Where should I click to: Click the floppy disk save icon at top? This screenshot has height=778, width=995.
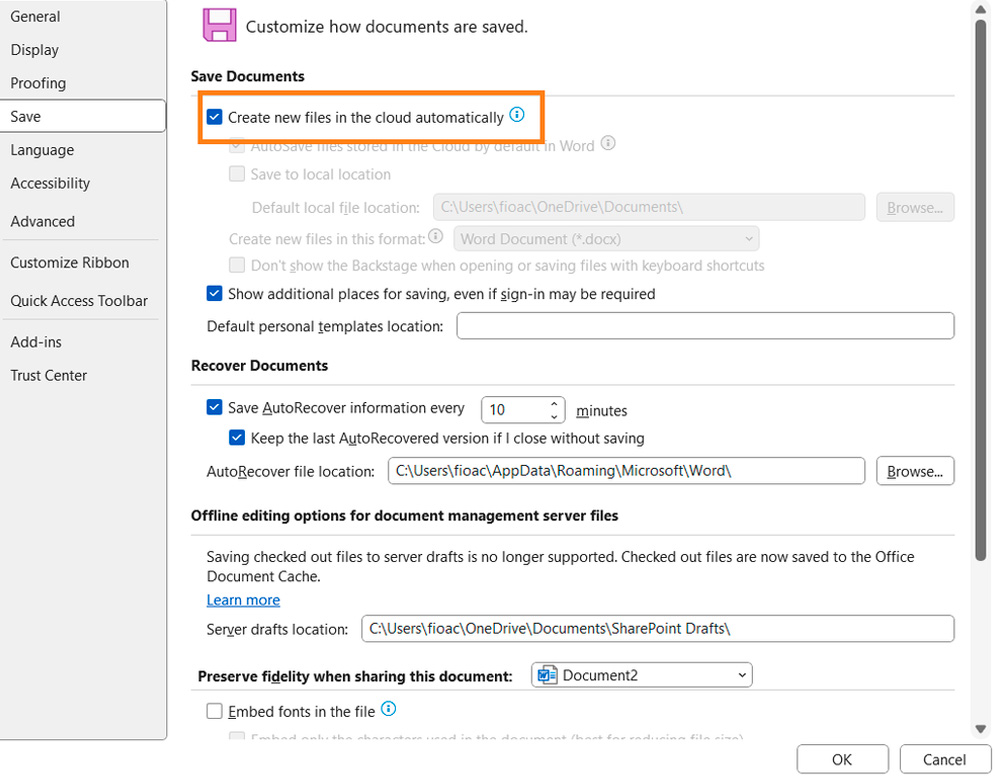click(219, 25)
